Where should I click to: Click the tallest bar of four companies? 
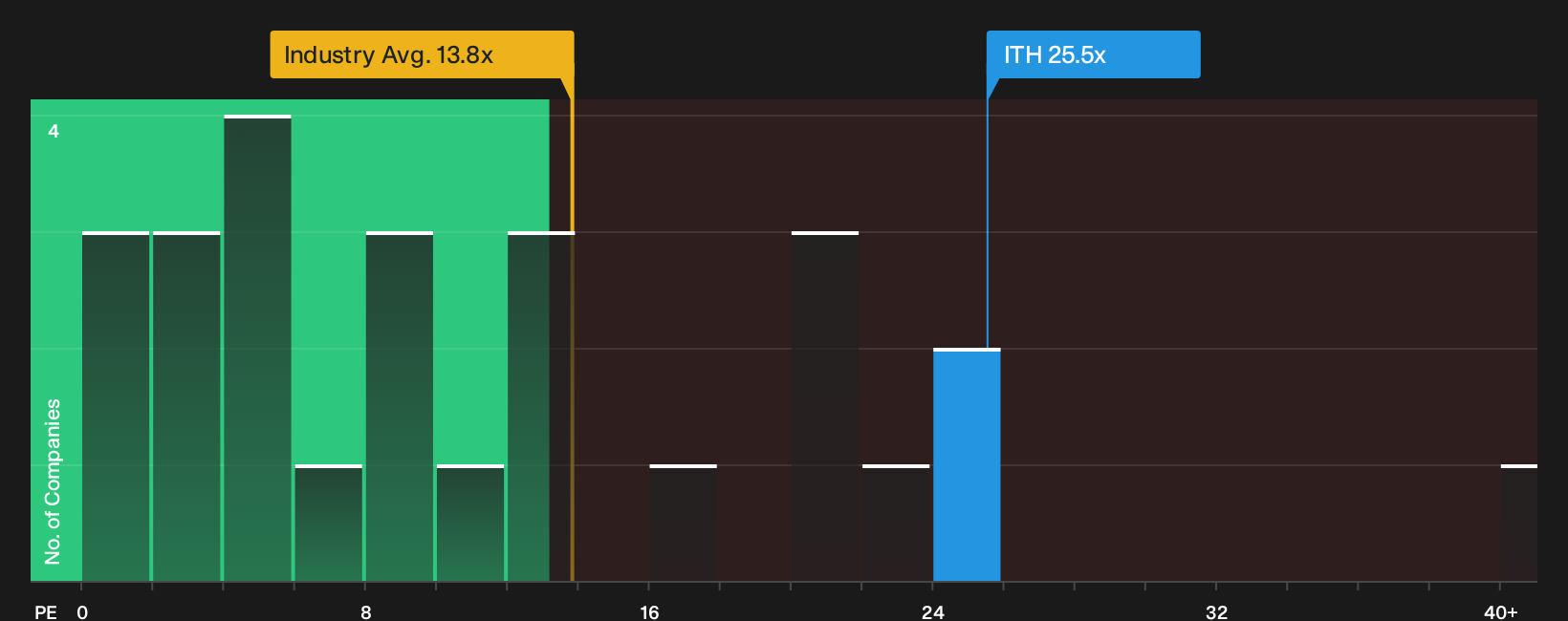click(x=257, y=349)
